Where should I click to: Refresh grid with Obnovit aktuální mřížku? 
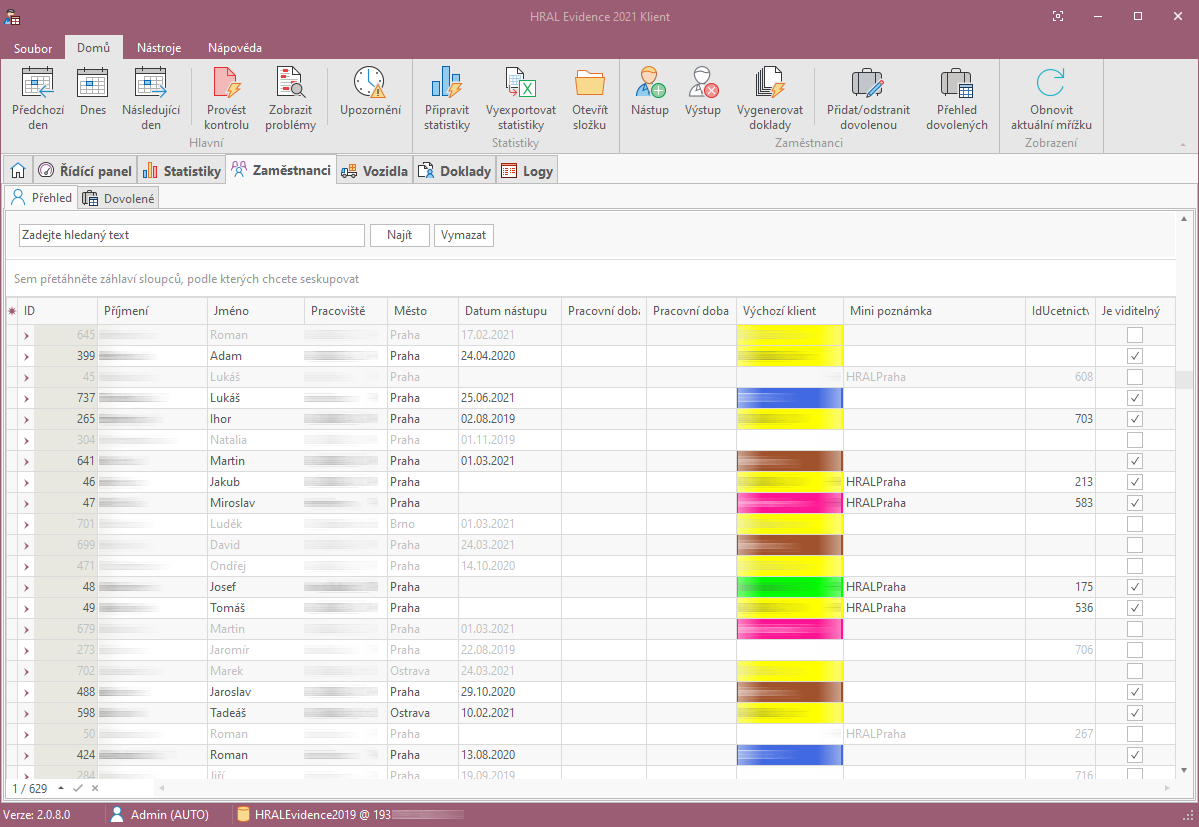click(1051, 99)
